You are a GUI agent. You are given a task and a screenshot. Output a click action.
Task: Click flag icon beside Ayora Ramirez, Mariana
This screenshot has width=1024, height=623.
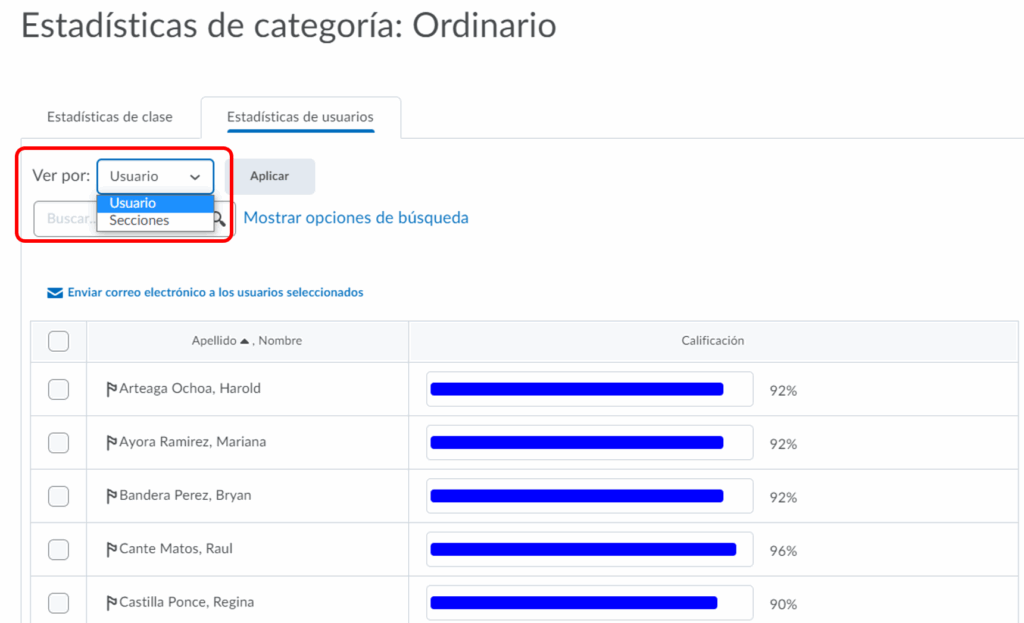[112, 442]
